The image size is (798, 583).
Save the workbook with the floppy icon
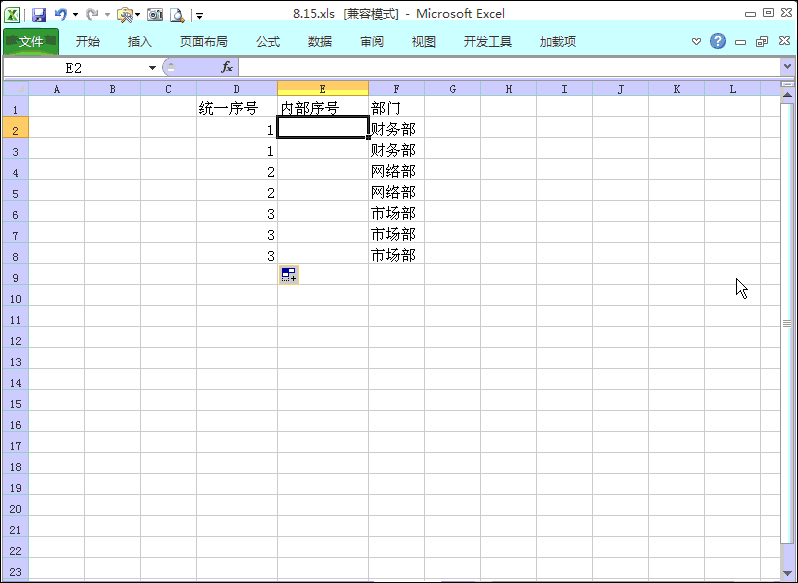click(39, 15)
